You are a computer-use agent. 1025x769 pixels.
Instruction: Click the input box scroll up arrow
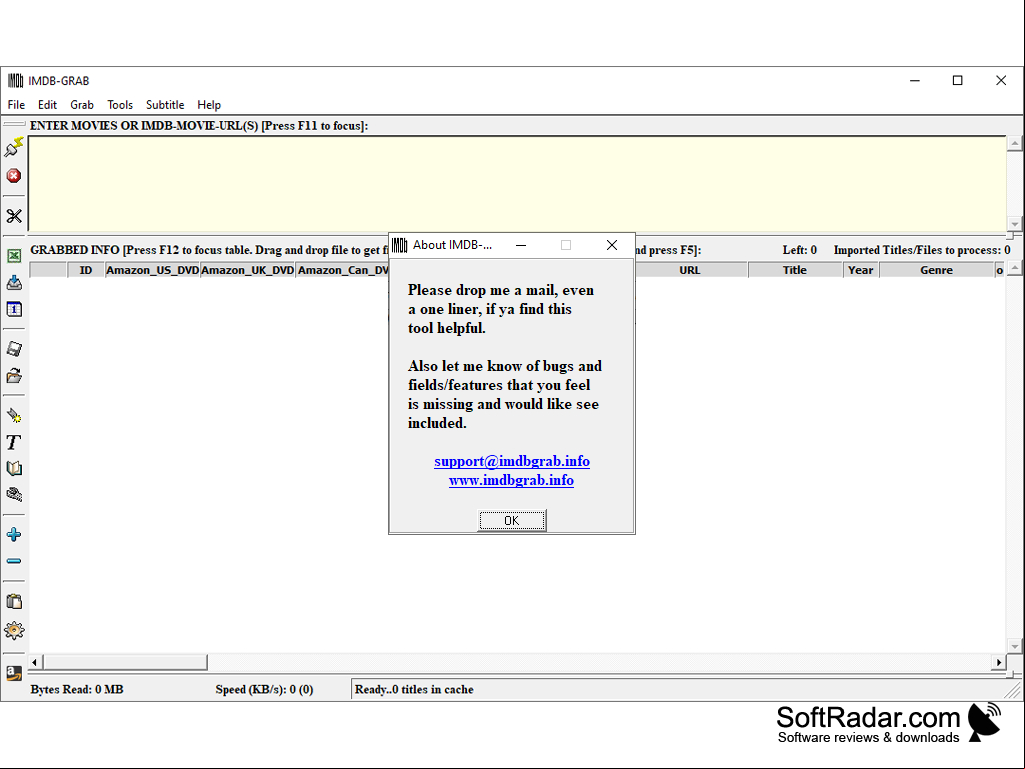coord(1015,143)
